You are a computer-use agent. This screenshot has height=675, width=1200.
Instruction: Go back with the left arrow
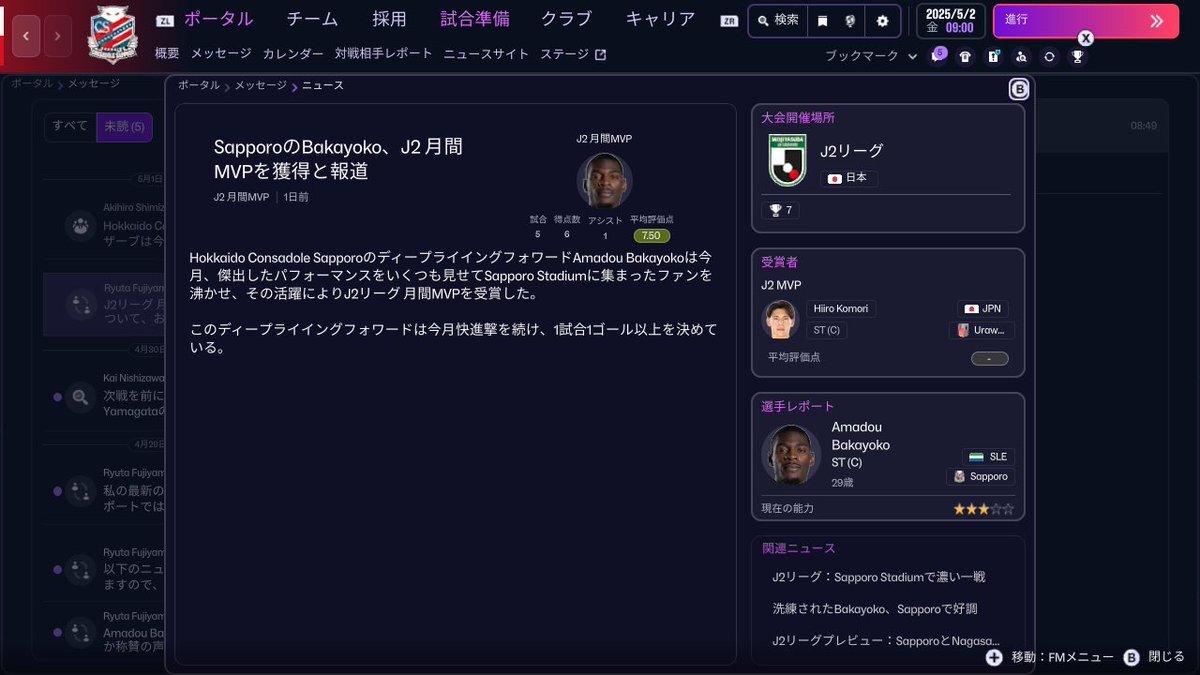[x=26, y=36]
